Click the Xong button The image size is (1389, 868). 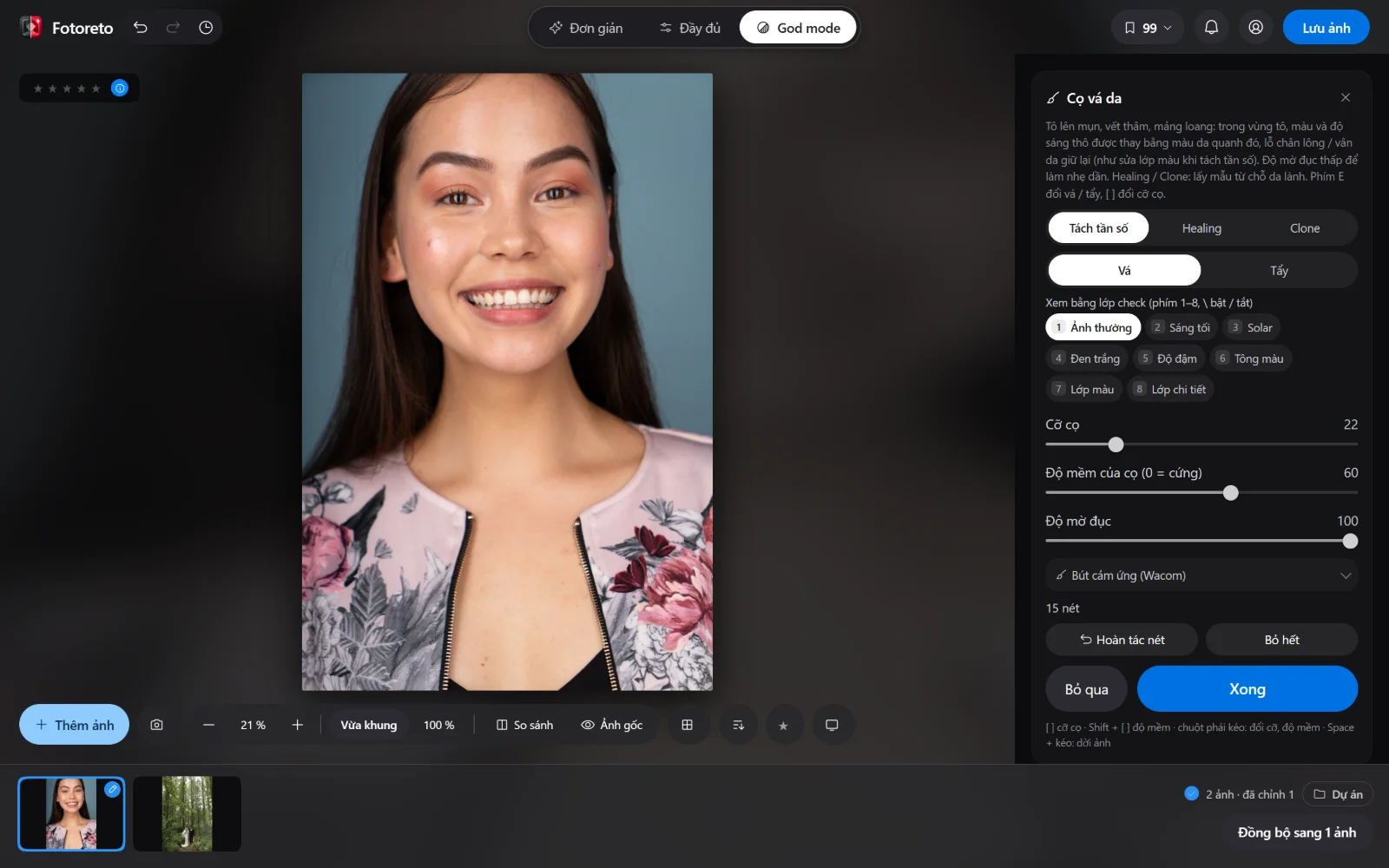click(x=1247, y=689)
